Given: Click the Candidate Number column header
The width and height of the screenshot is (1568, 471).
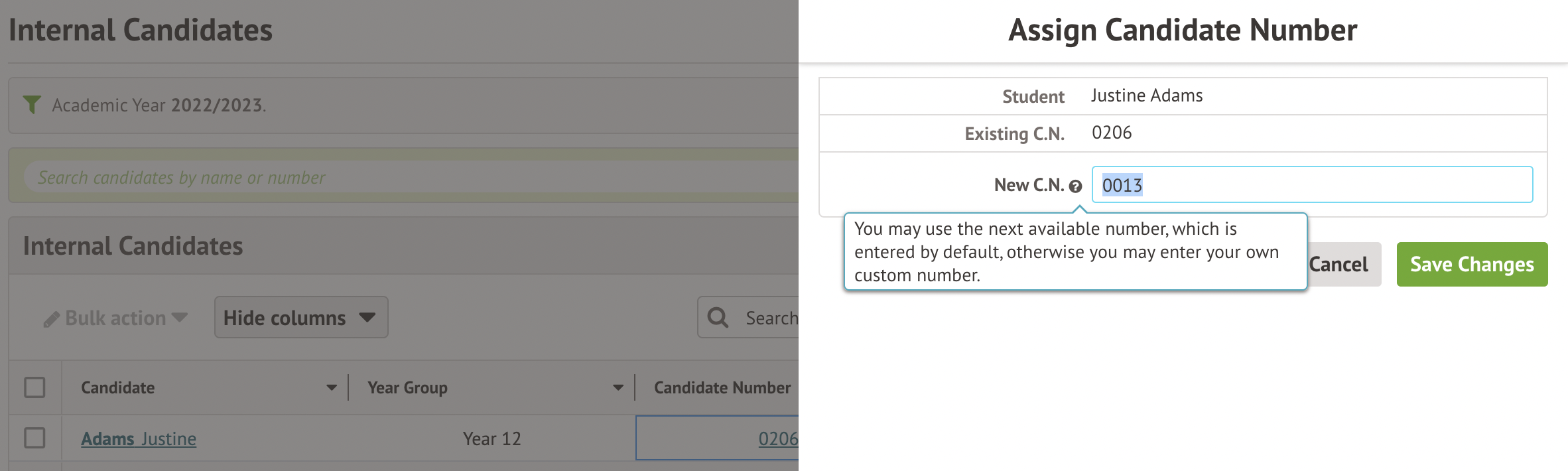Looking at the screenshot, I should pos(722,387).
